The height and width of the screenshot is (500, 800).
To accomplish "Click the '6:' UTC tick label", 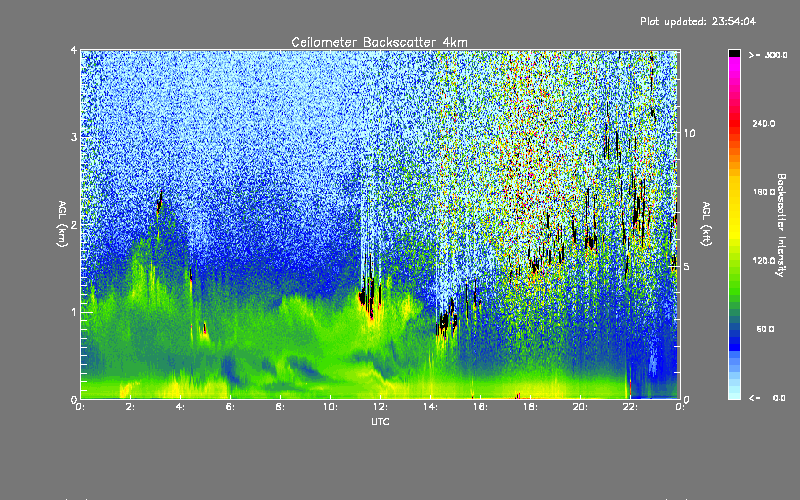I will click(x=230, y=407).
